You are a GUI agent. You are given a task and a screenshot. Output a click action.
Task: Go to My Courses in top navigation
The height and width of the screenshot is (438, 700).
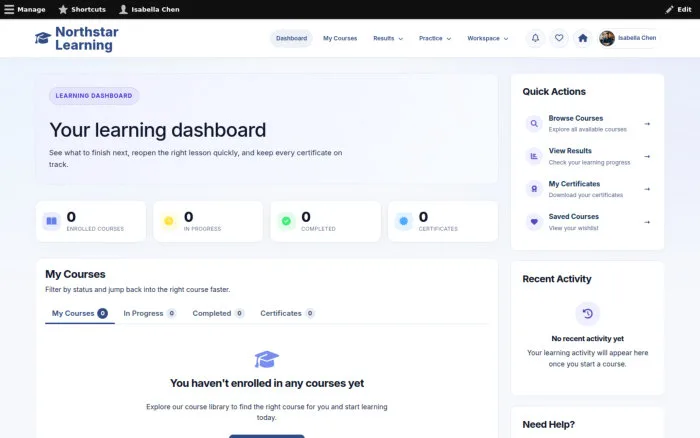(x=340, y=38)
